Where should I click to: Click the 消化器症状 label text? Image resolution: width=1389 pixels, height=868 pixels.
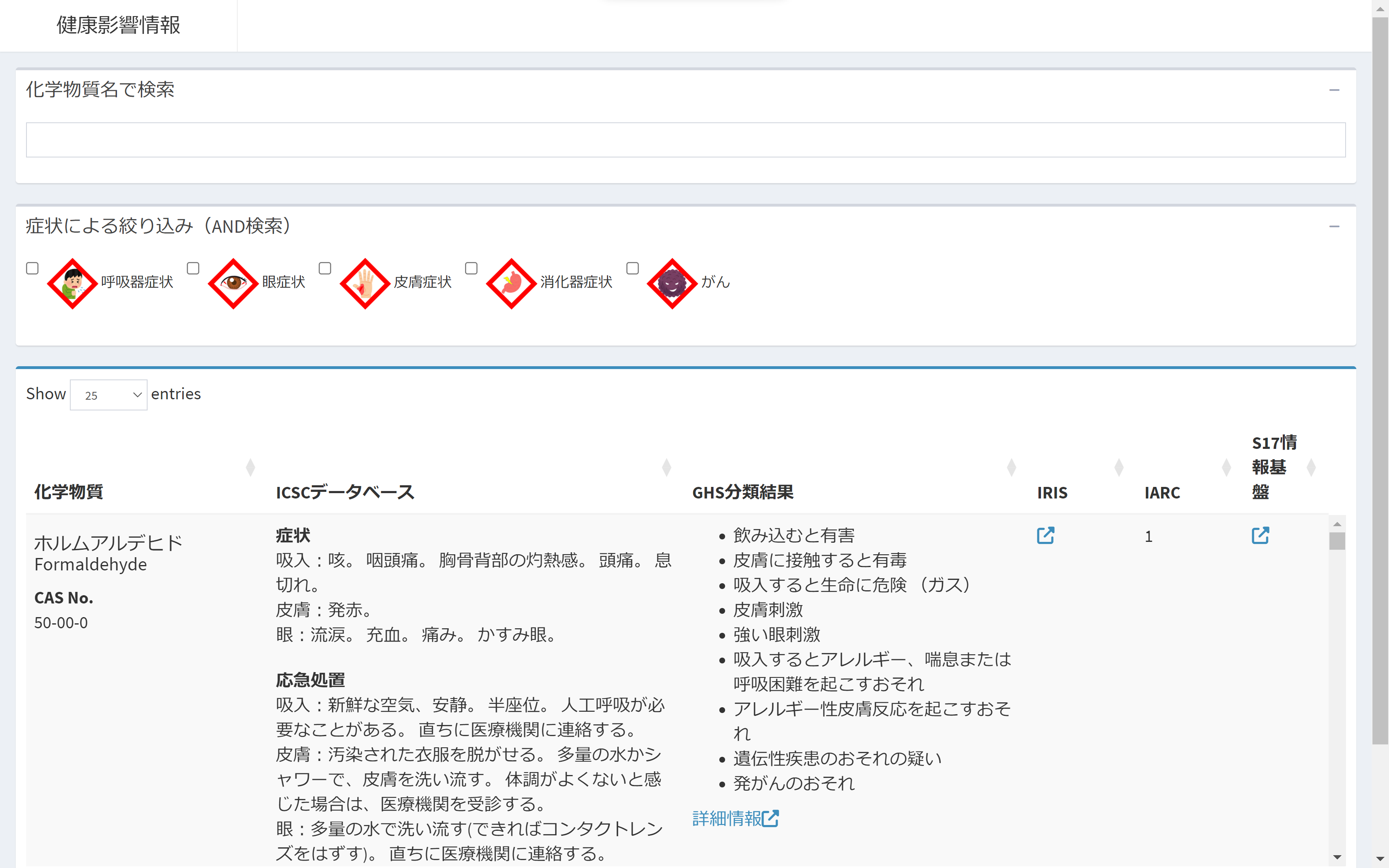576,282
